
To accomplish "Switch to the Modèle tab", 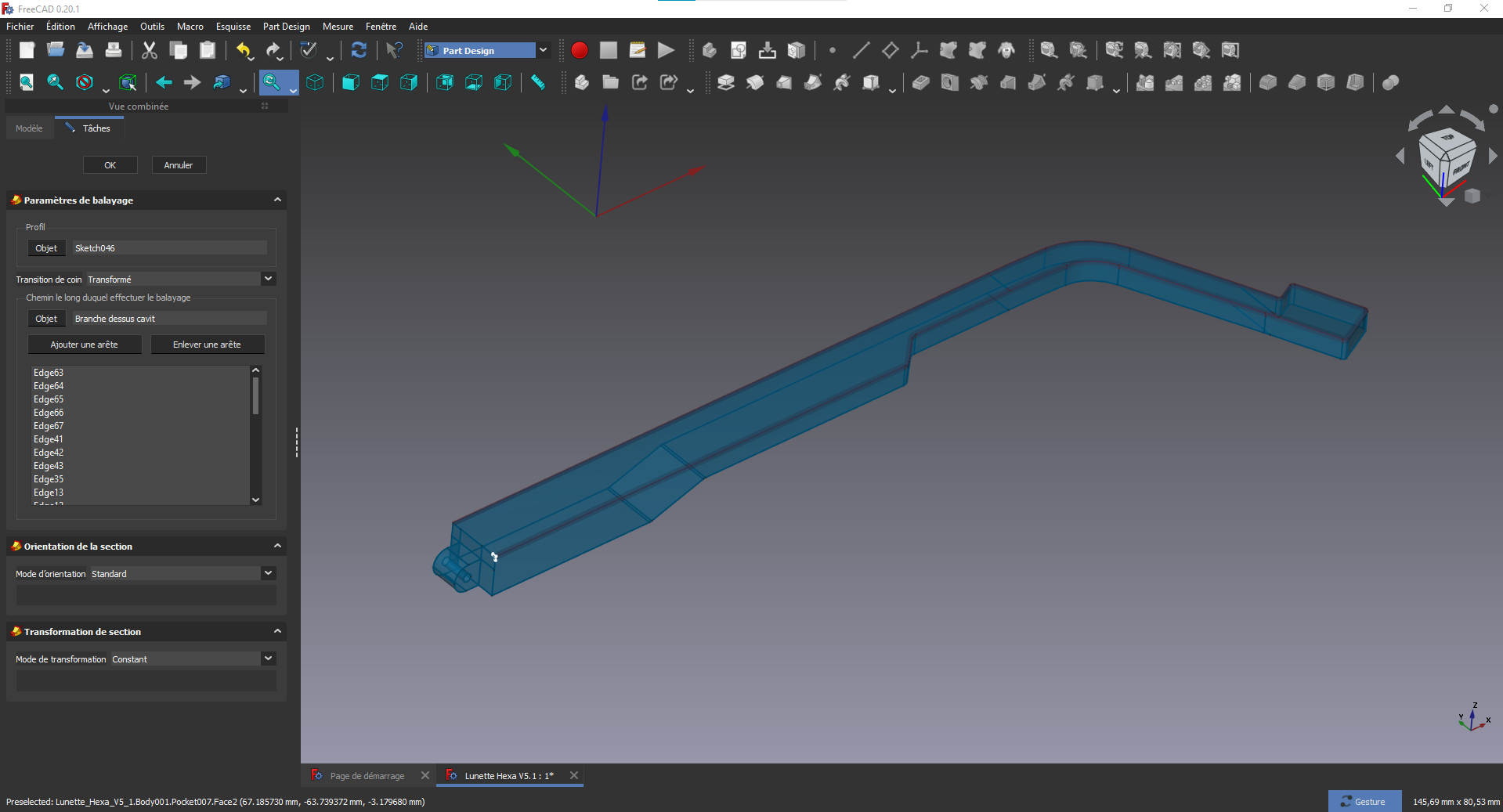I will 29,128.
